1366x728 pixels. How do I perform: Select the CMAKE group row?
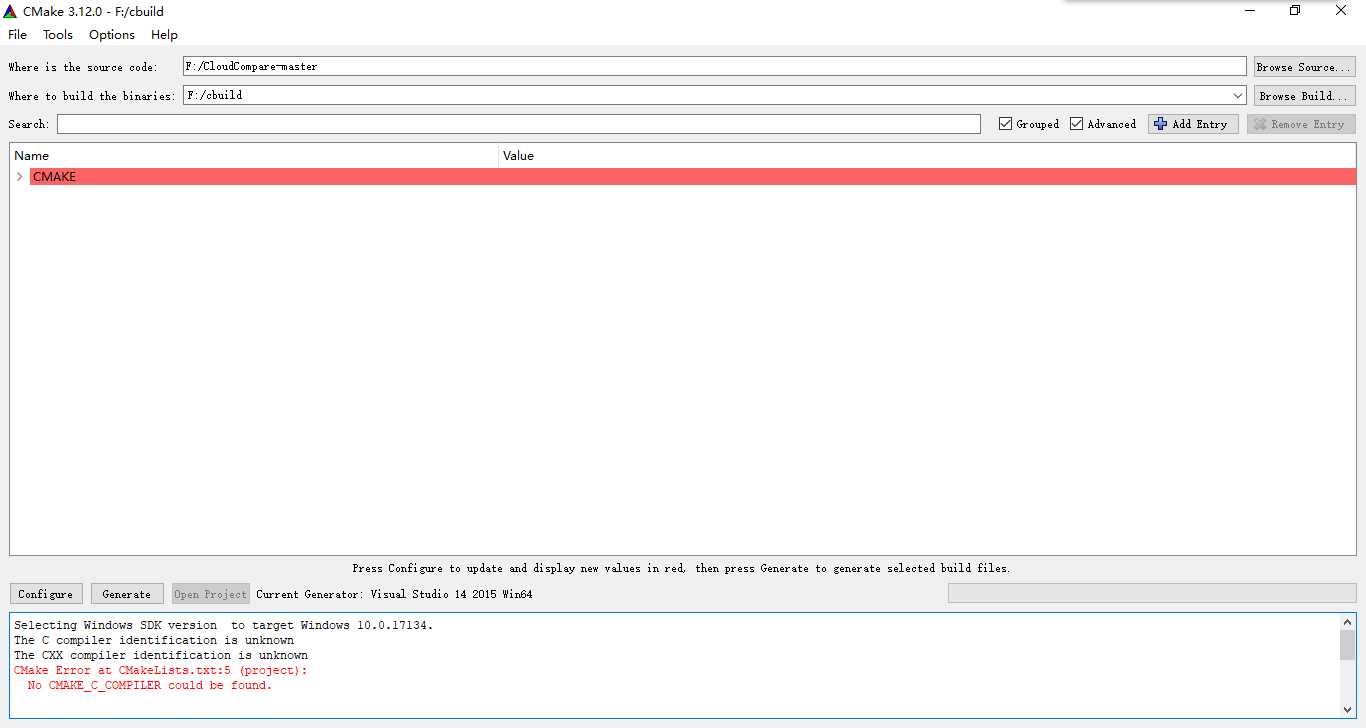pos(692,177)
